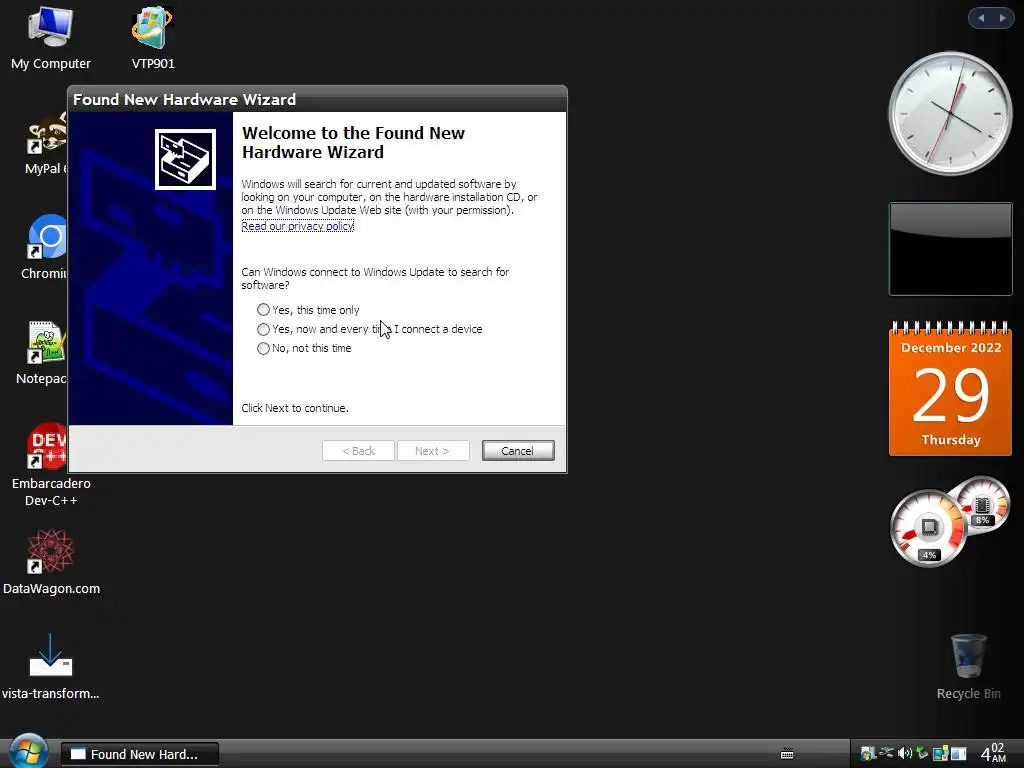
Task: Click the black slideshow gadget
Action: pos(950,249)
